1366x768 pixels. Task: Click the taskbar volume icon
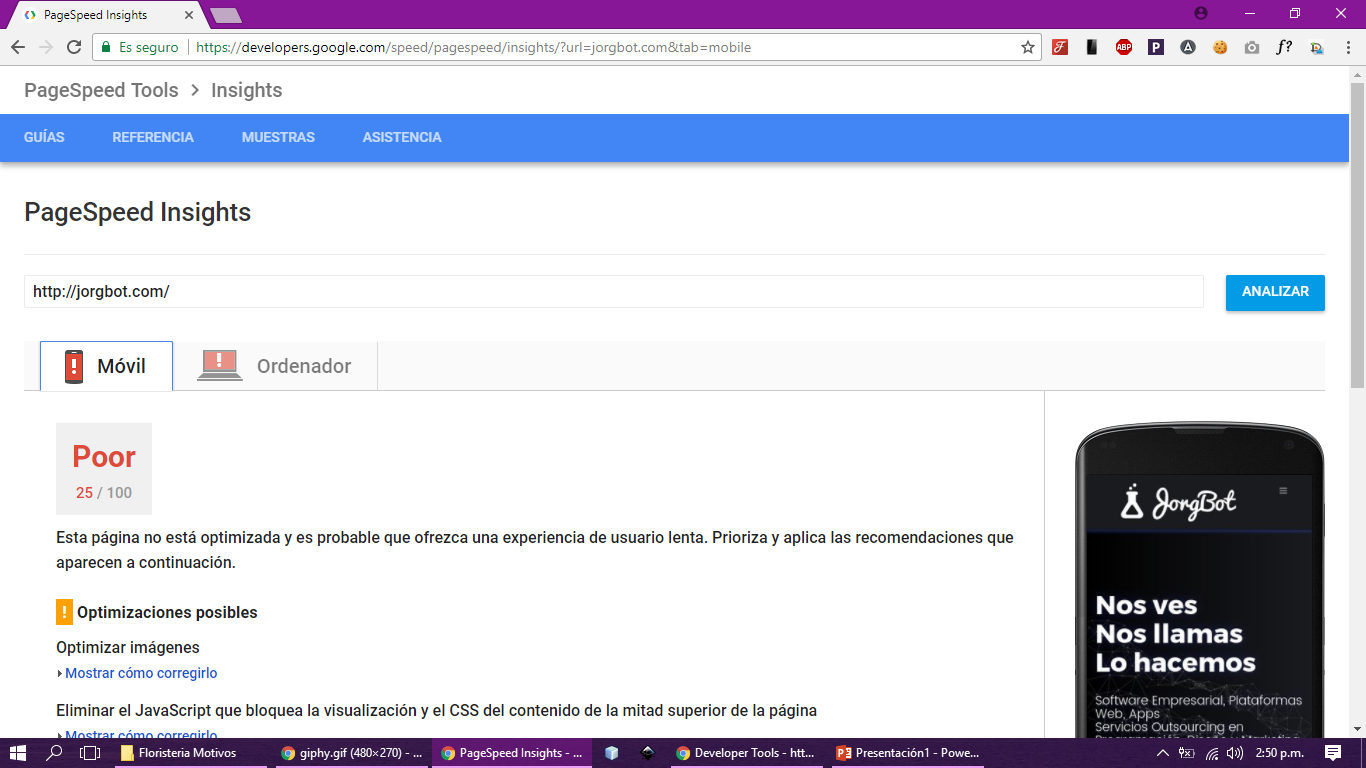[1235, 753]
